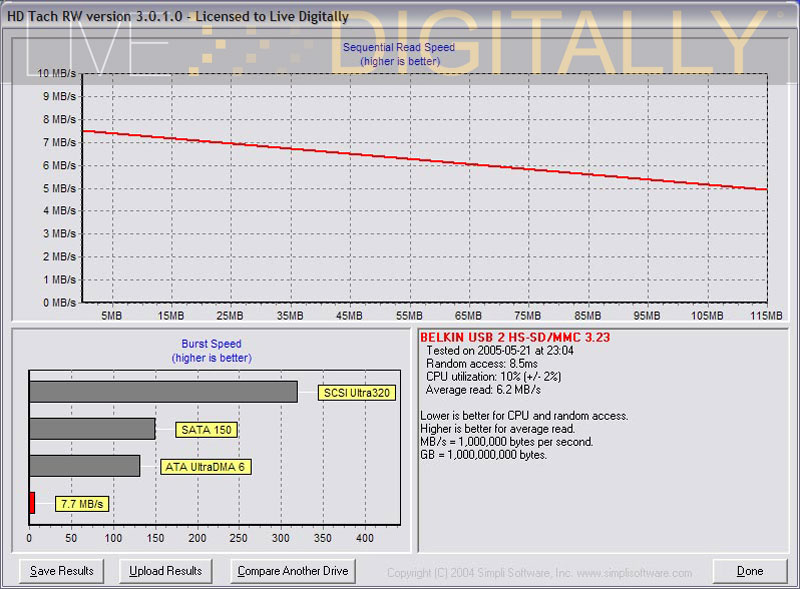Click the red burst speed bar
The height and width of the screenshot is (589, 800).
pyautogui.click(x=32, y=502)
